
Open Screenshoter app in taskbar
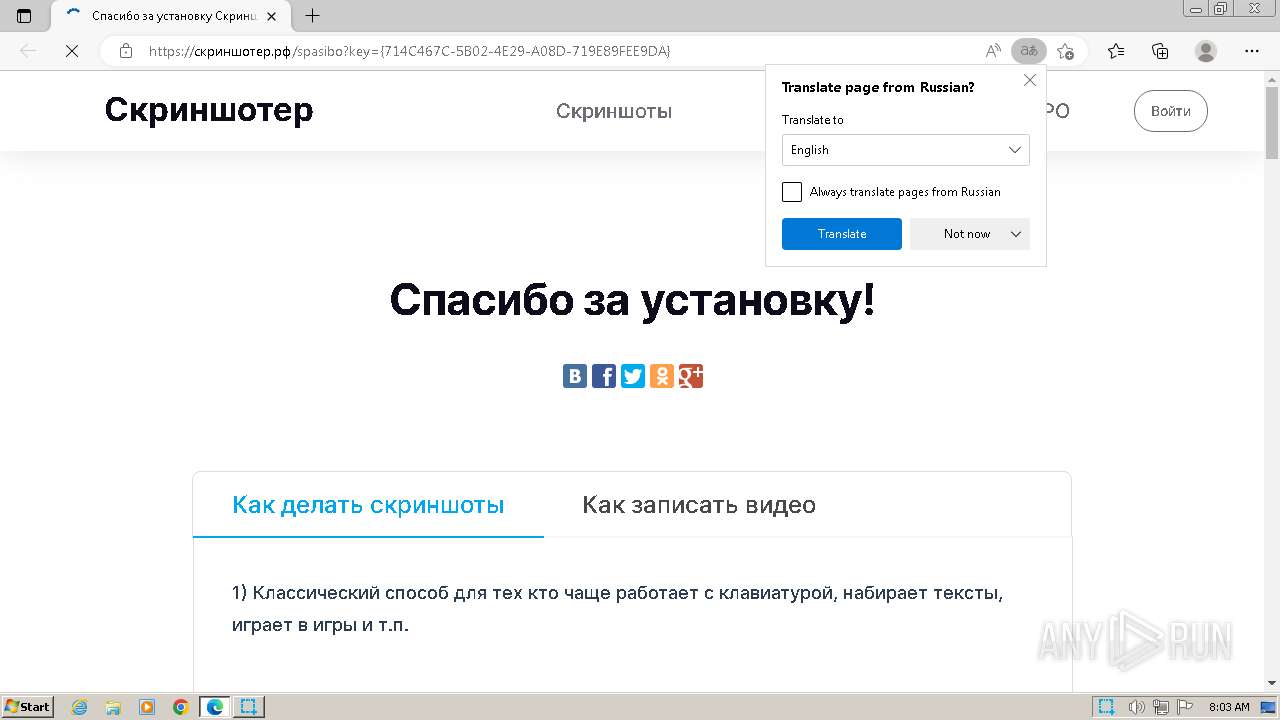[x=249, y=707]
